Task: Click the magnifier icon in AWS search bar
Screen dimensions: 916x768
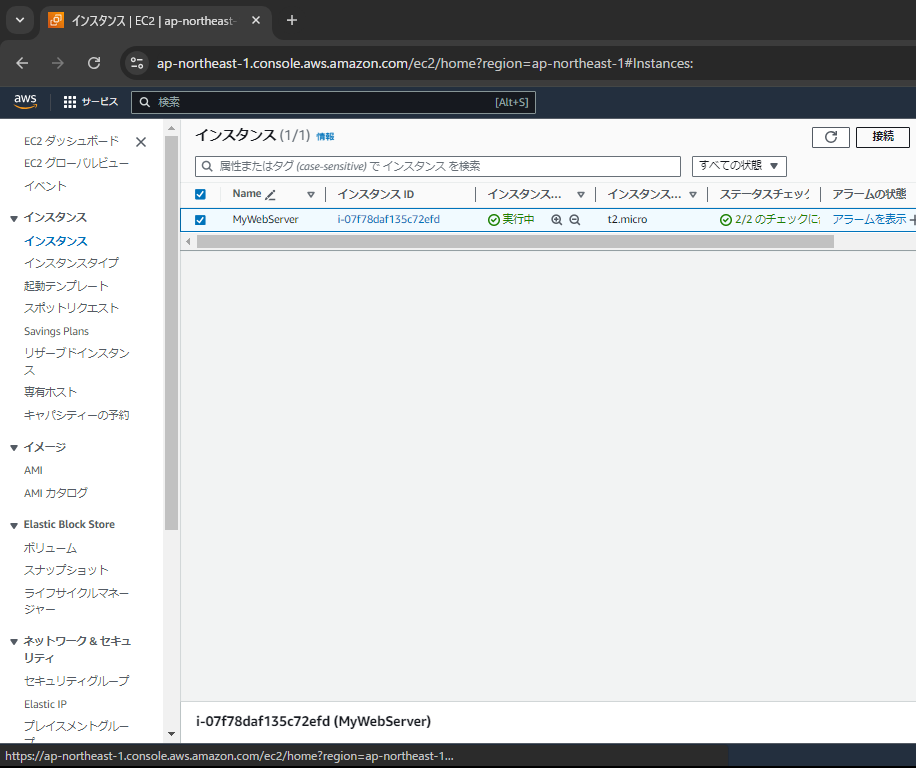Action: (145, 102)
